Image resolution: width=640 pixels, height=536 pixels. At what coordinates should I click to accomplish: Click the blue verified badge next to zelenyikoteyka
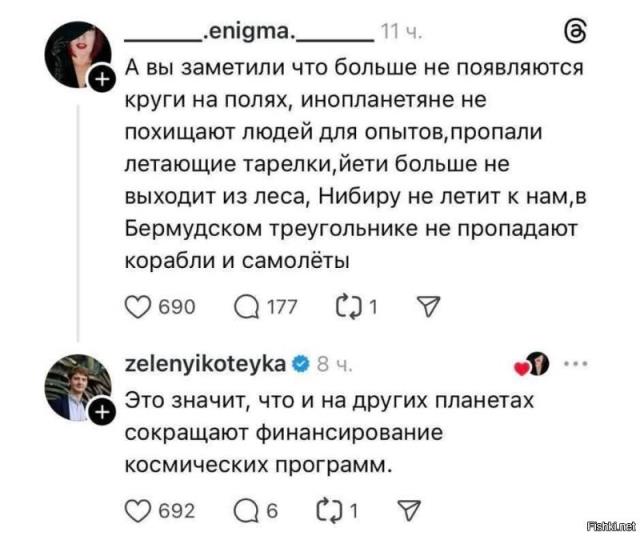click(299, 364)
